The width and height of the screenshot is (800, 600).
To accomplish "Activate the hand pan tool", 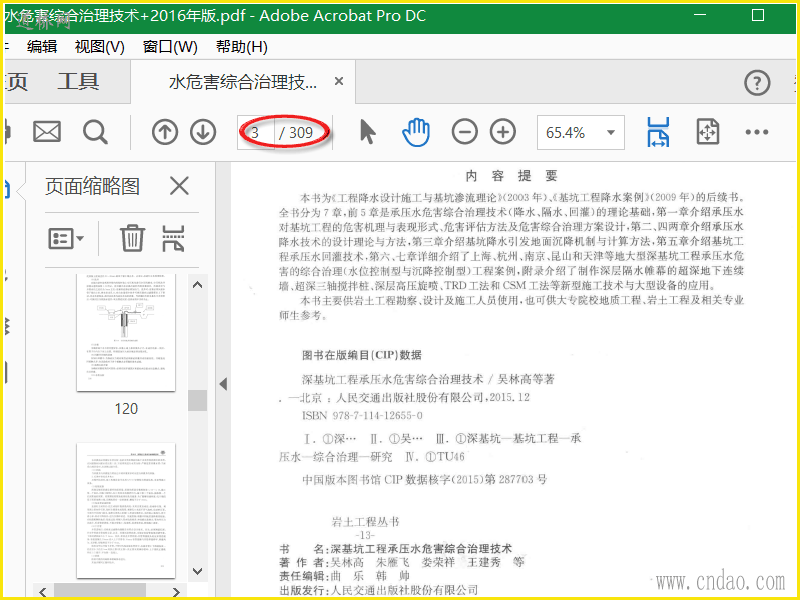I will pyautogui.click(x=416, y=132).
